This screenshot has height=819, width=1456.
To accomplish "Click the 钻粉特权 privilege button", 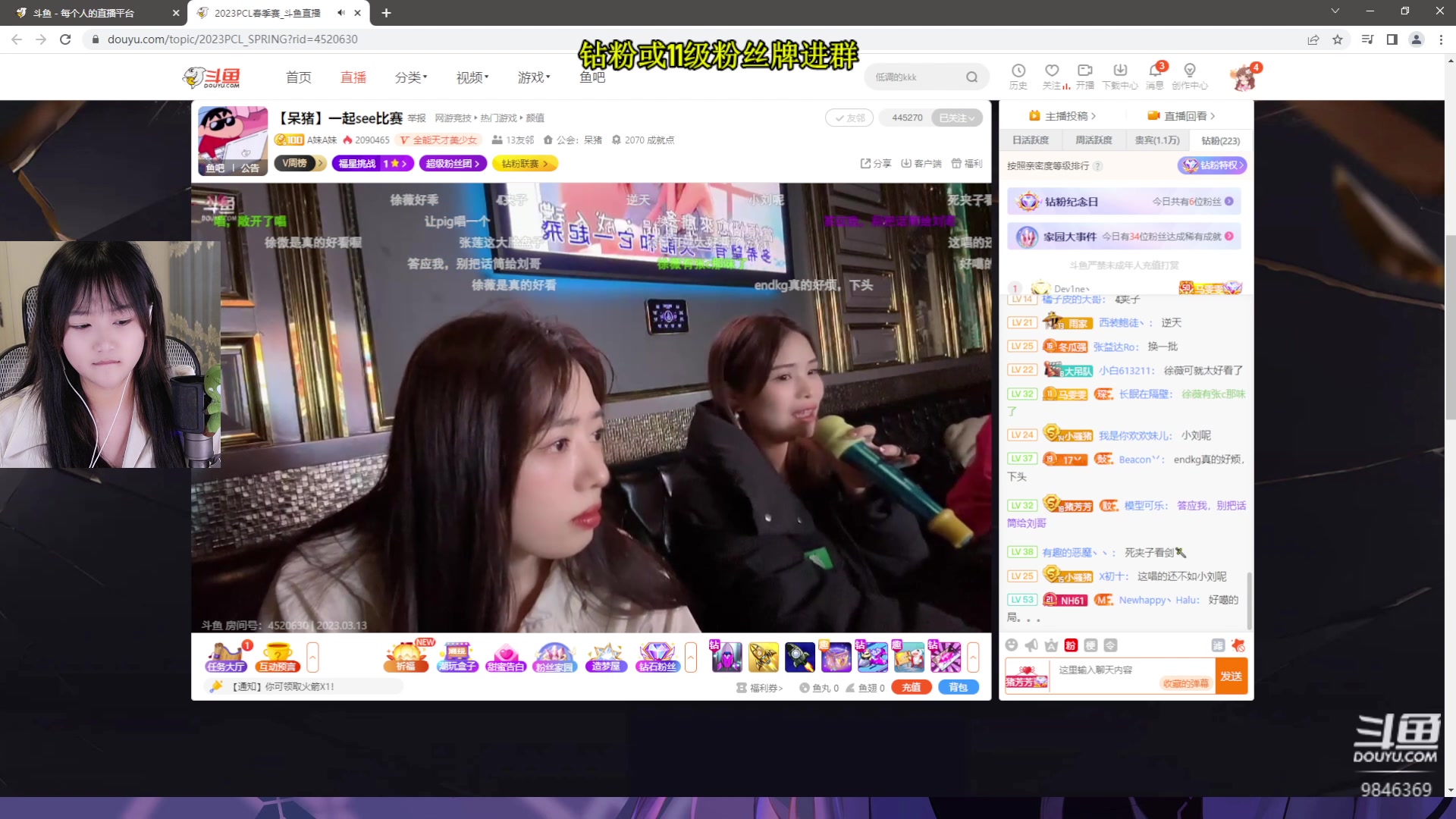I will click(x=1212, y=165).
